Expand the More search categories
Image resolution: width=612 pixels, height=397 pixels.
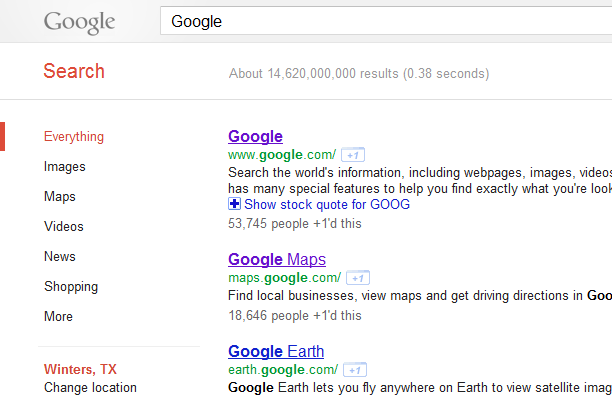pyautogui.click(x=58, y=316)
